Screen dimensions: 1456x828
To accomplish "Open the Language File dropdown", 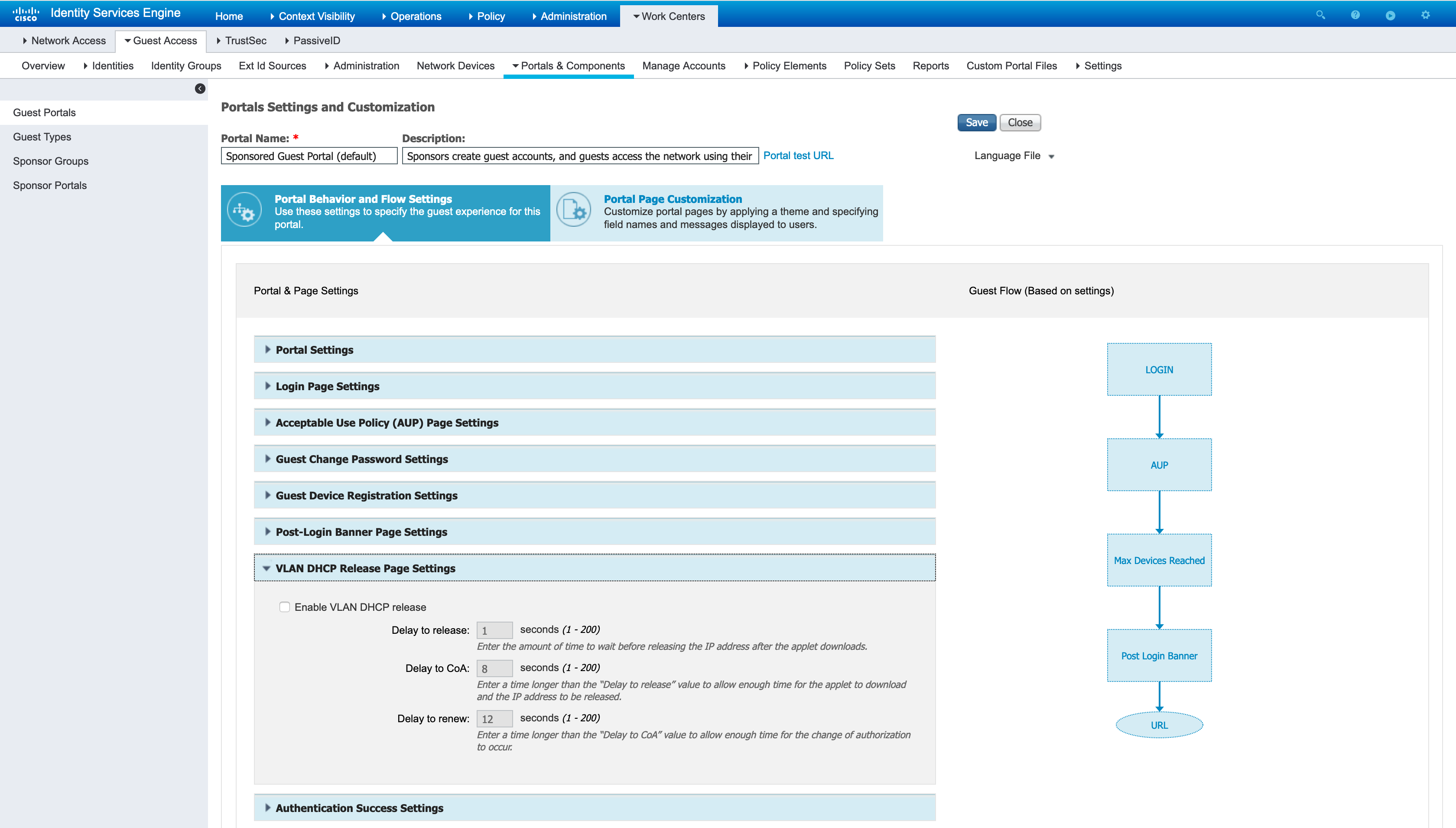I will pos(1014,156).
